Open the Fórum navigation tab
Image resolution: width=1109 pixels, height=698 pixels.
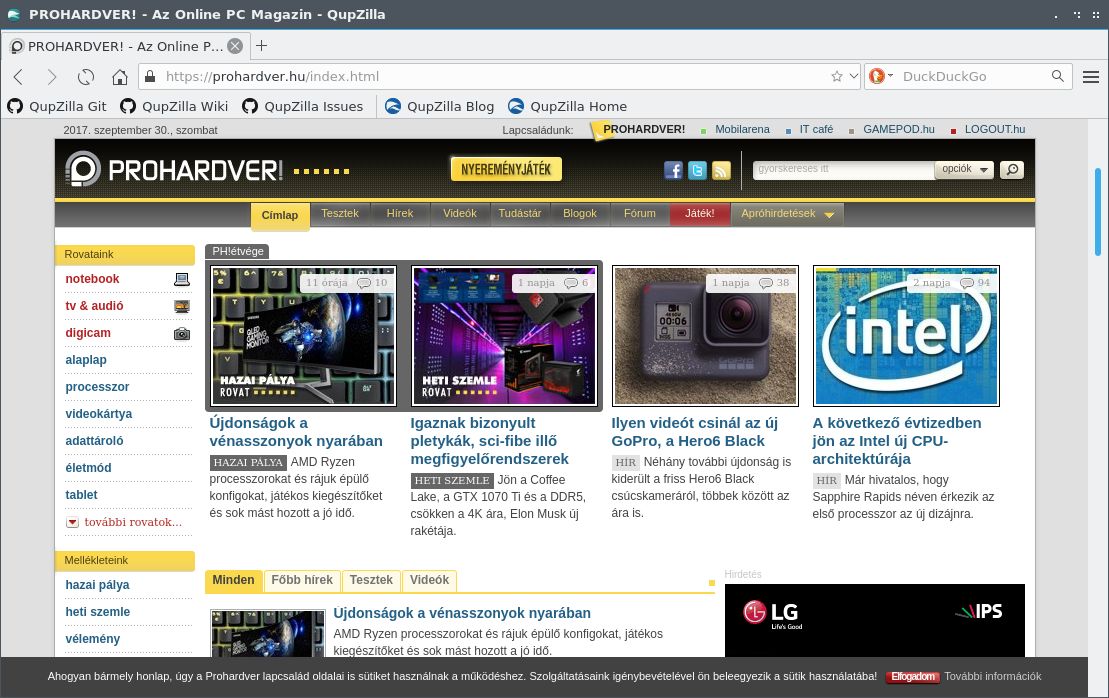[x=639, y=214]
